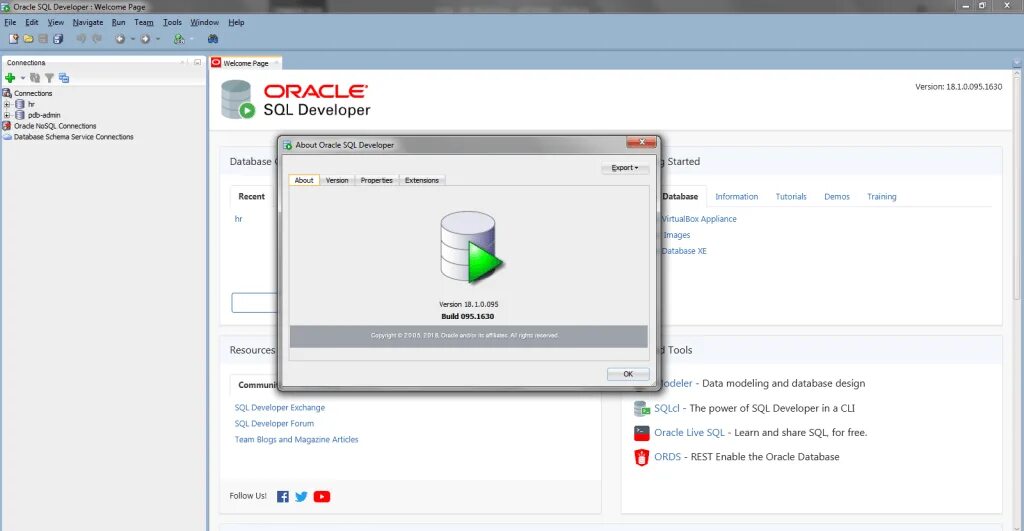Click the ORDS shield icon
The height and width of the screenshot is (531, 1024).
tap(642, 457)
